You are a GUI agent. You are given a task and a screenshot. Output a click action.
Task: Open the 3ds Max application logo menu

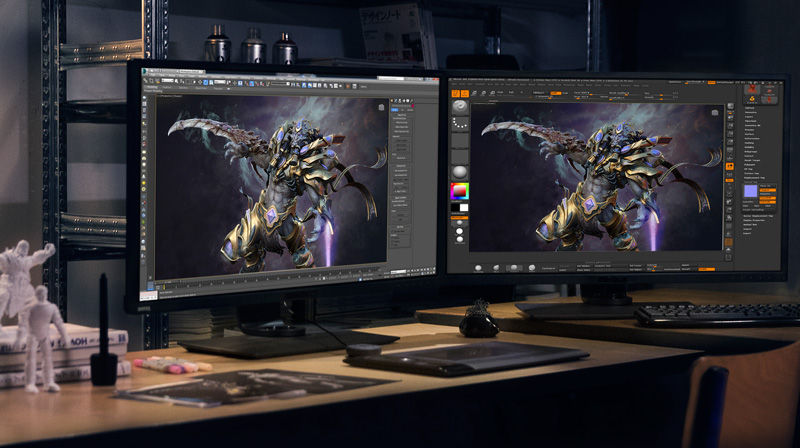(x=145, y=72)
